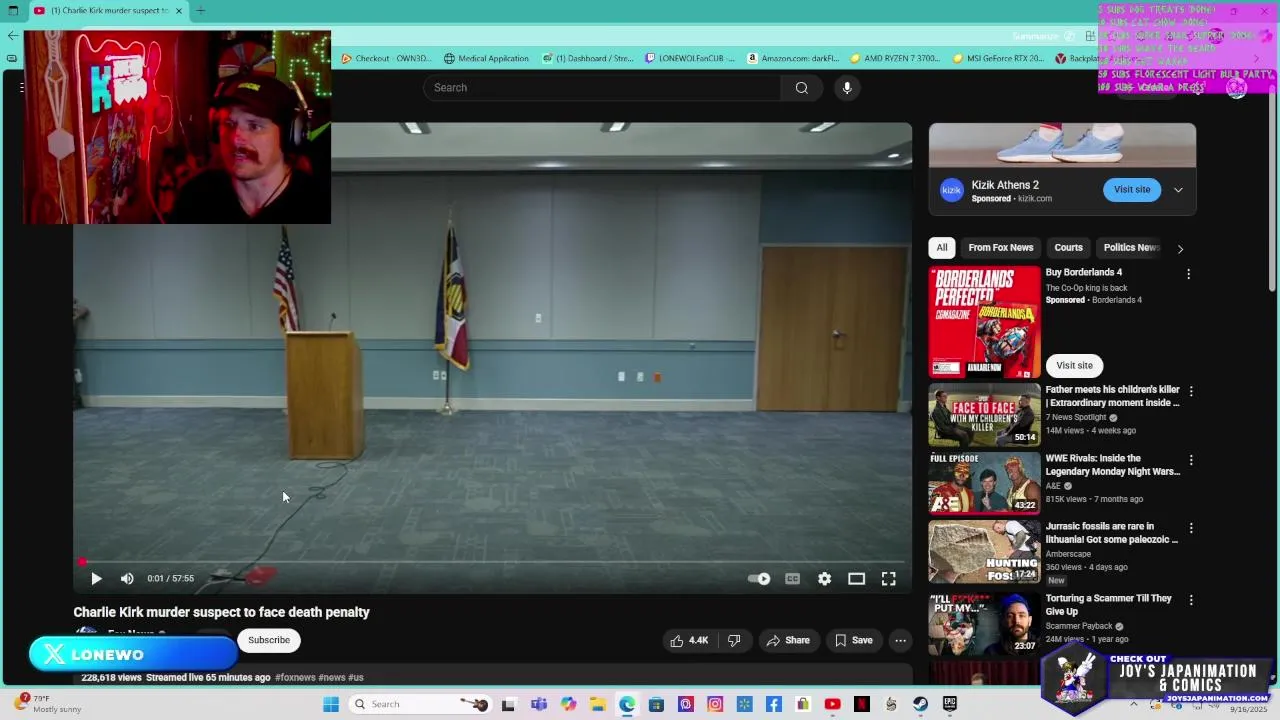Open options for Buy Borderlands 4 ad

tap(1188, 274)
